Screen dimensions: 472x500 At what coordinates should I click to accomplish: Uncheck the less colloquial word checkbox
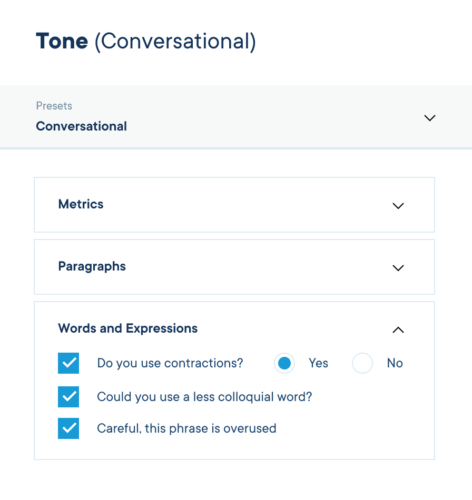coord(68,397)
